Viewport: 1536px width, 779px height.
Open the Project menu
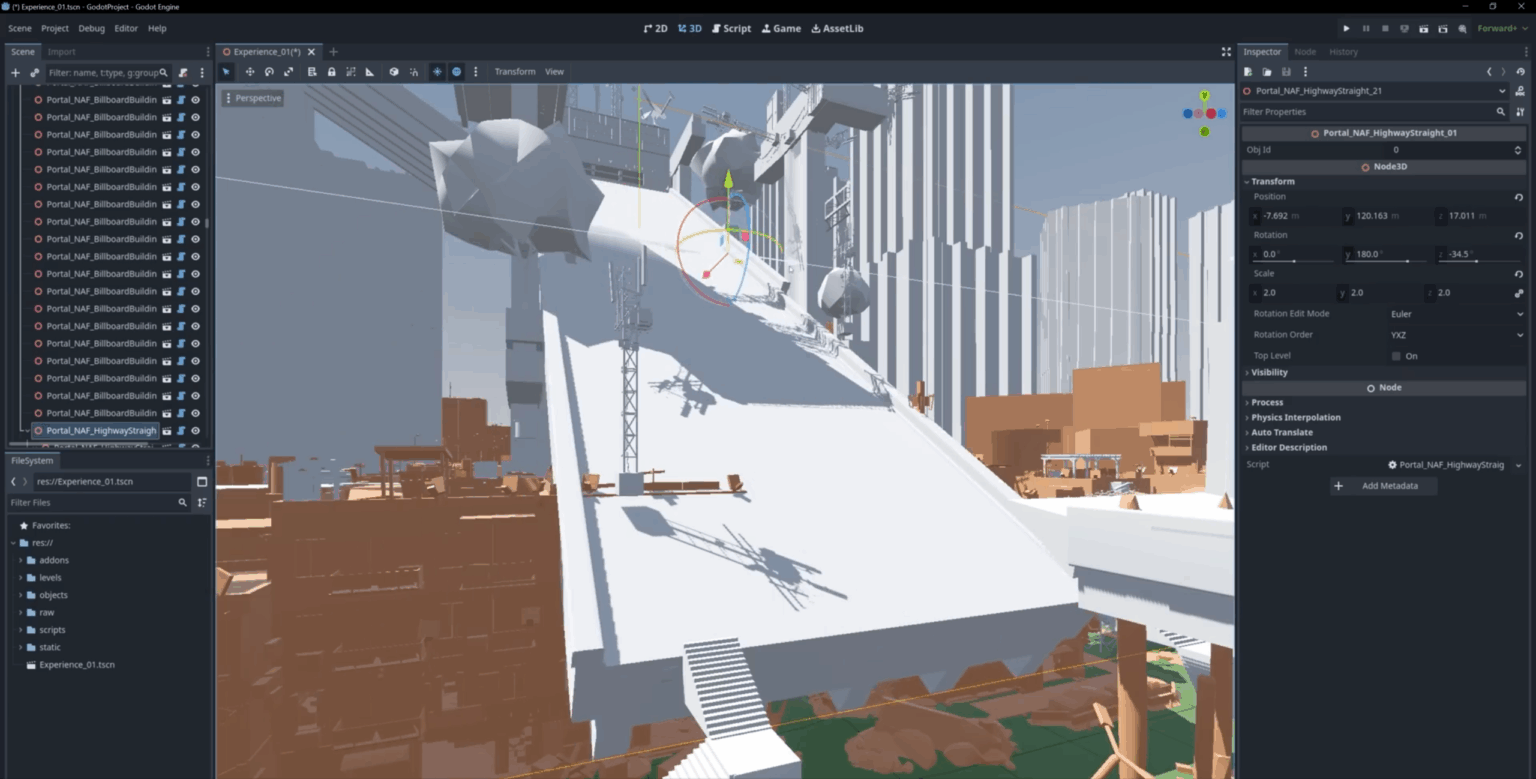[55, 28]
